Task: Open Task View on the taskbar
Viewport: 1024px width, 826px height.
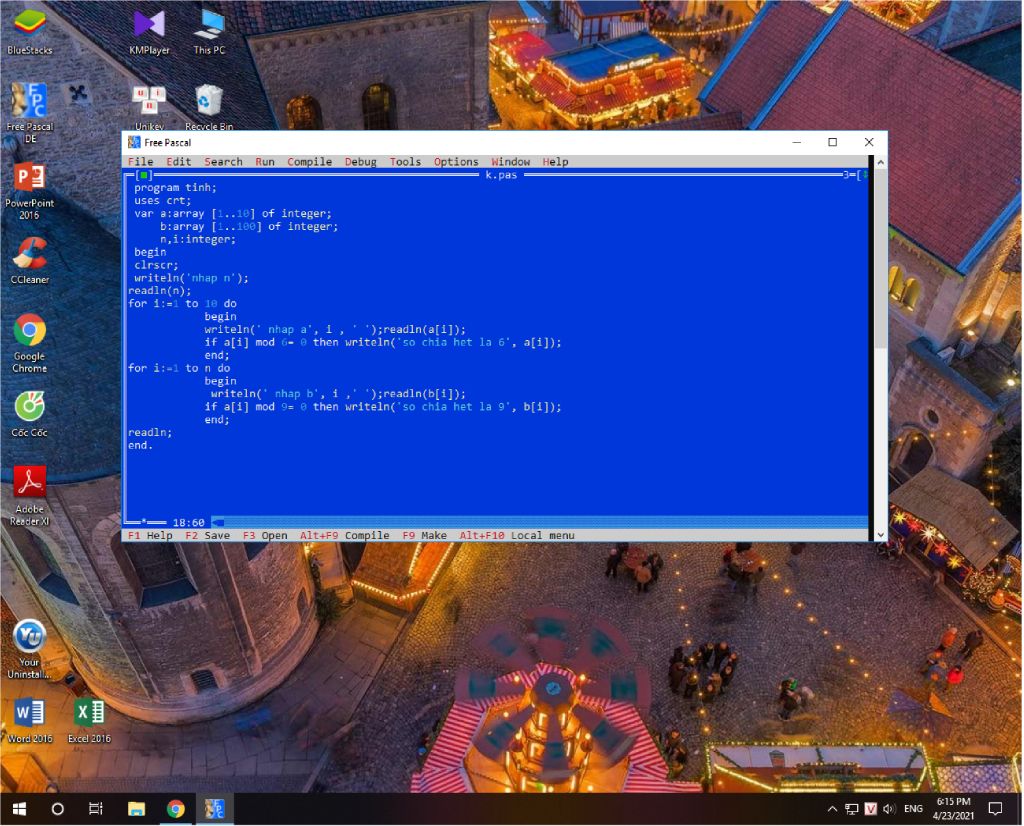Action: tap(96, 810)
